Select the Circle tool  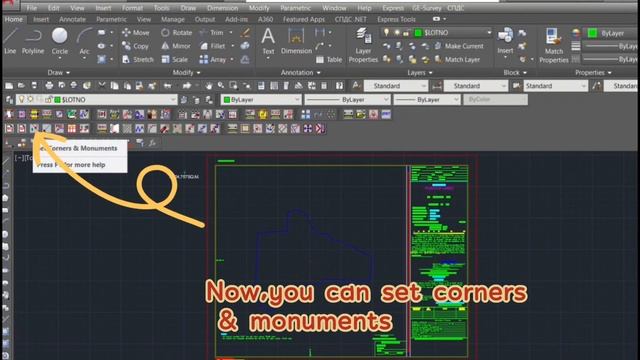(x=60, y=41)
